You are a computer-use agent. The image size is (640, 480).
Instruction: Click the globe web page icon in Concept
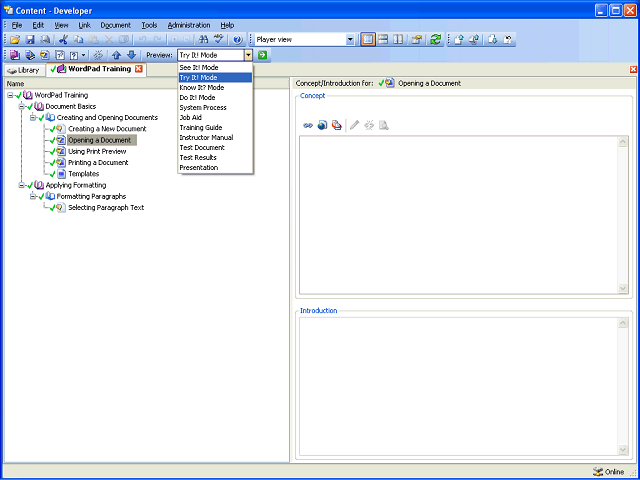[x=322, y=125]
